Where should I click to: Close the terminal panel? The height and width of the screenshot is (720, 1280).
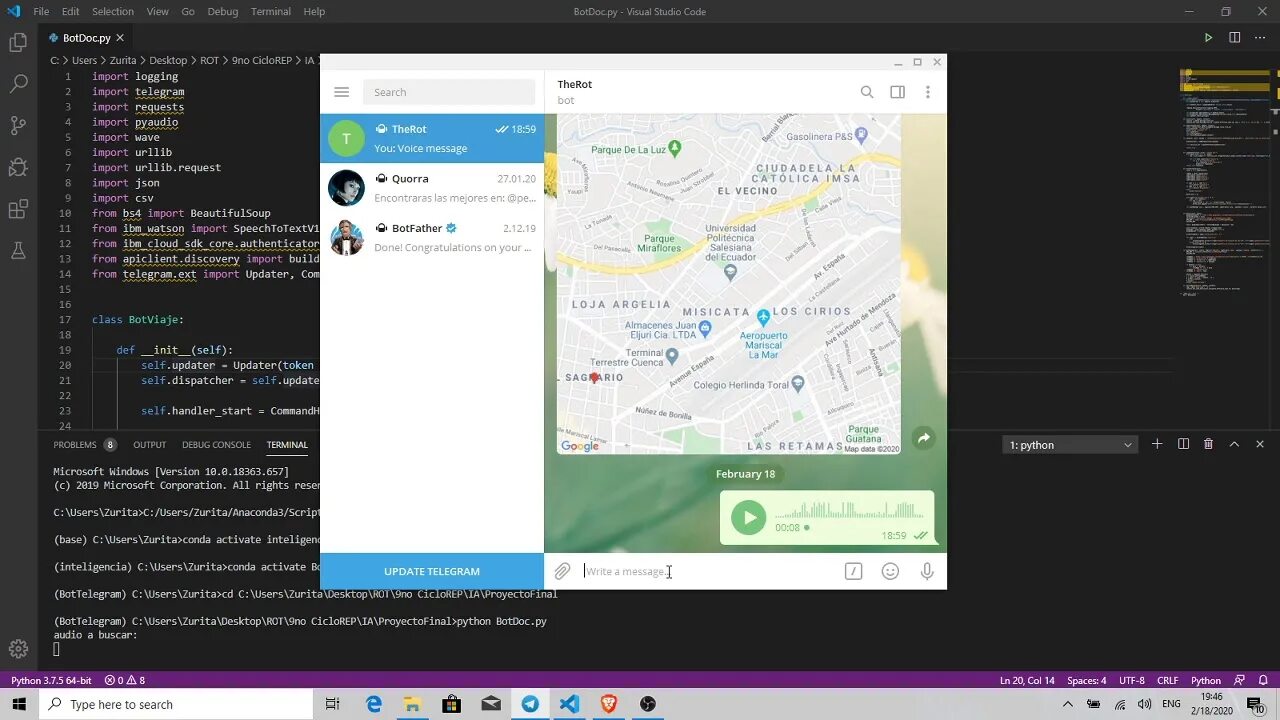1260,444
